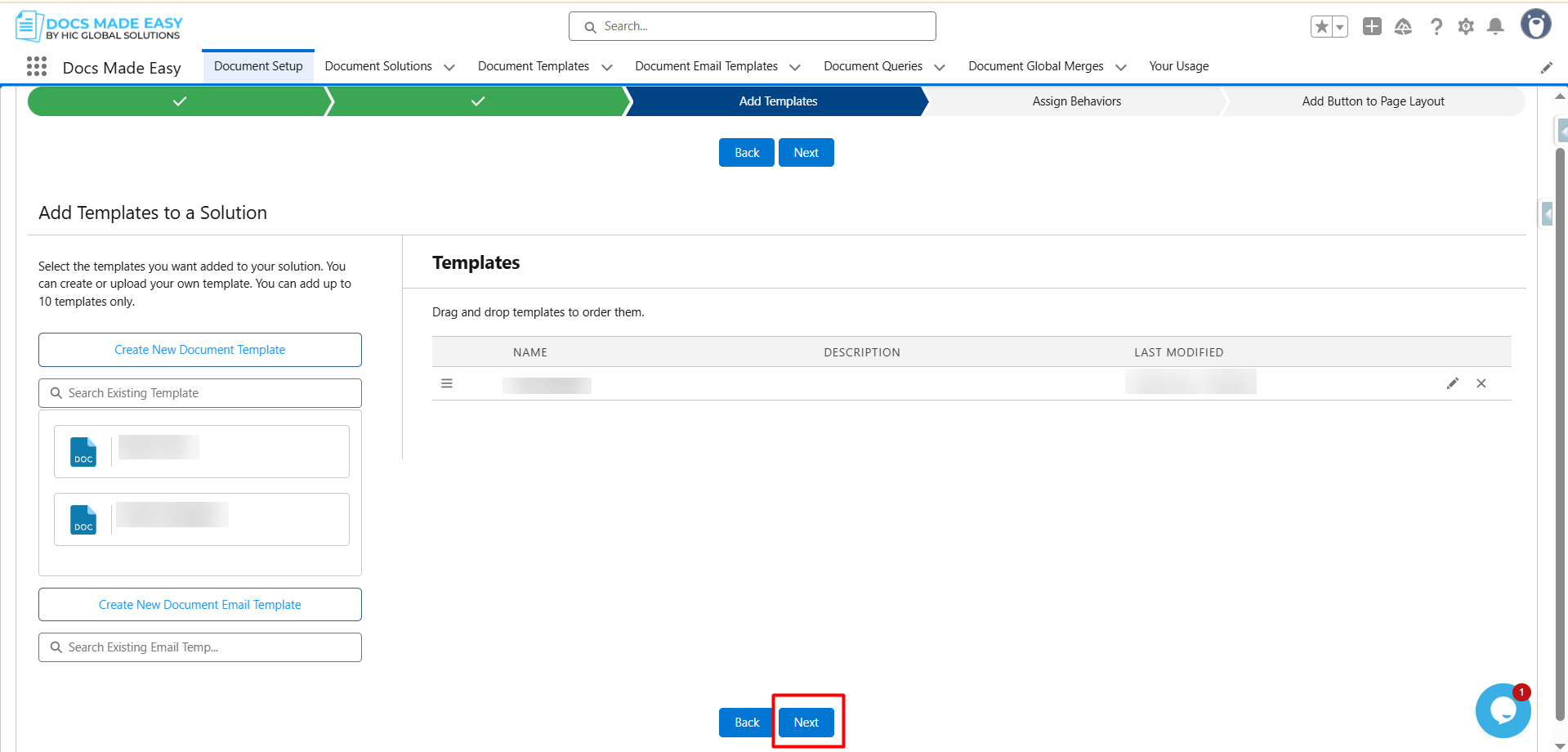Remove the template row with X icon
This screenshot has width=1568, height=752.
1481,383
